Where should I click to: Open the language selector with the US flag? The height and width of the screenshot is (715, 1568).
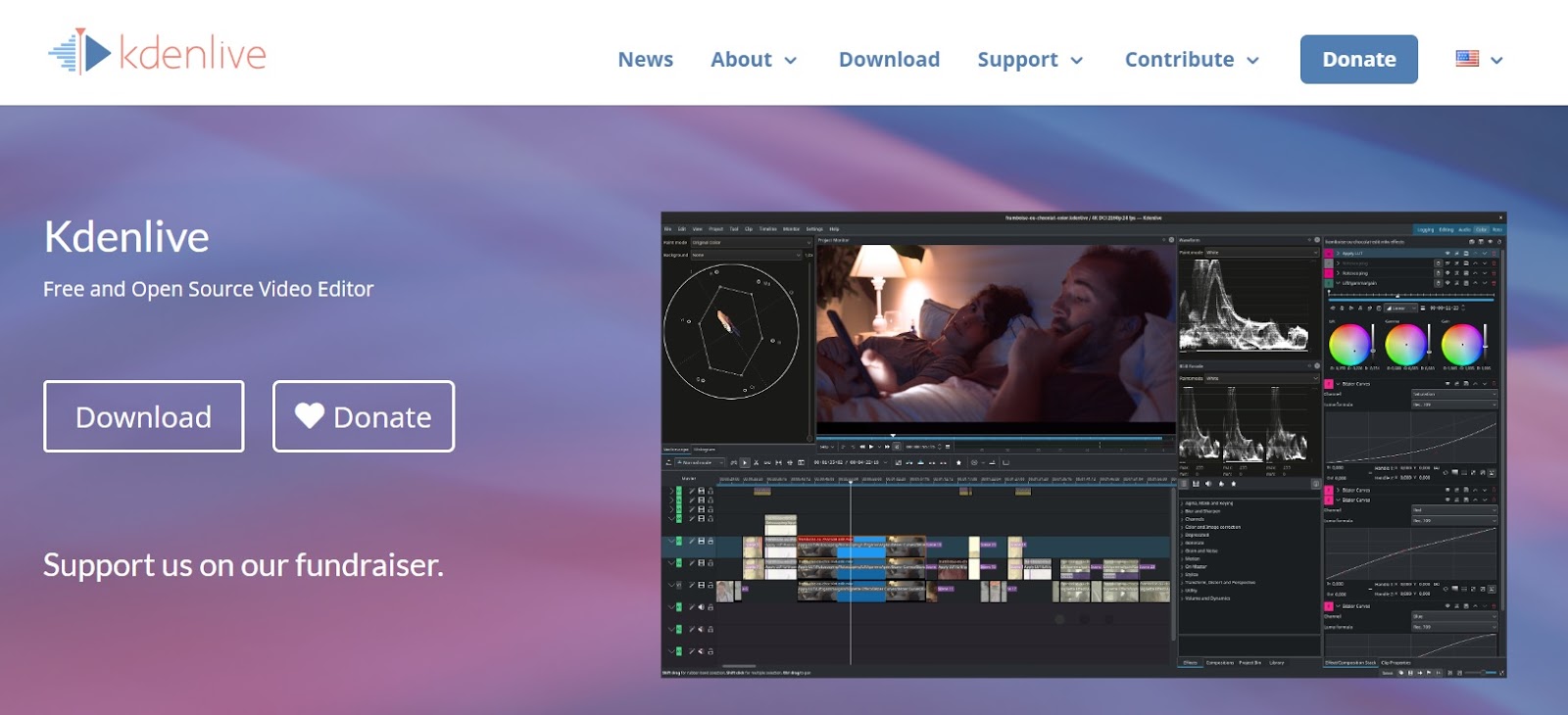(x=1479, y=60)
